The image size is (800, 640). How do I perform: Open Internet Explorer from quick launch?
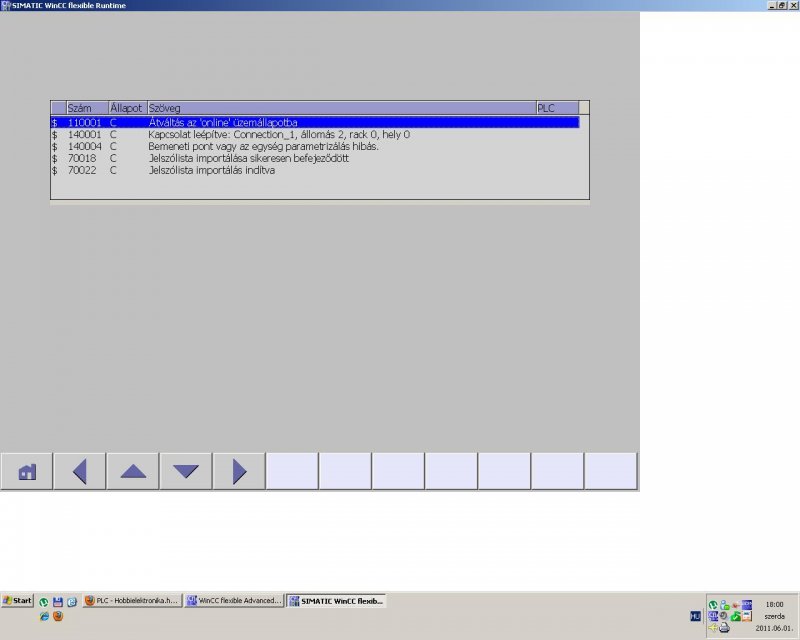tap(44, 616)
